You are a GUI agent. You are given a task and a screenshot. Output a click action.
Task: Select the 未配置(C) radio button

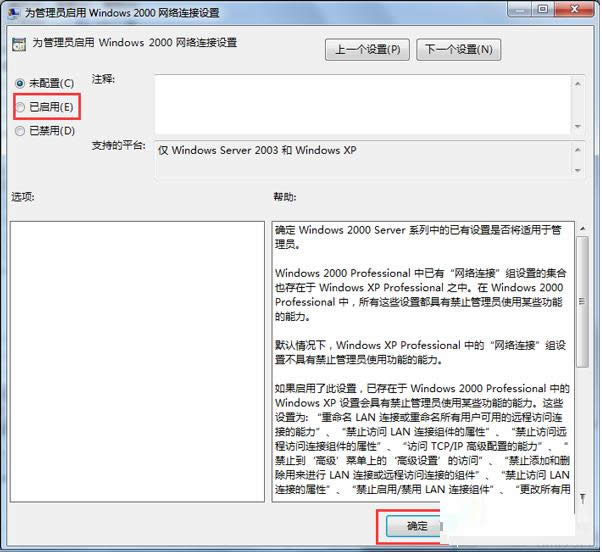(20, 83)
